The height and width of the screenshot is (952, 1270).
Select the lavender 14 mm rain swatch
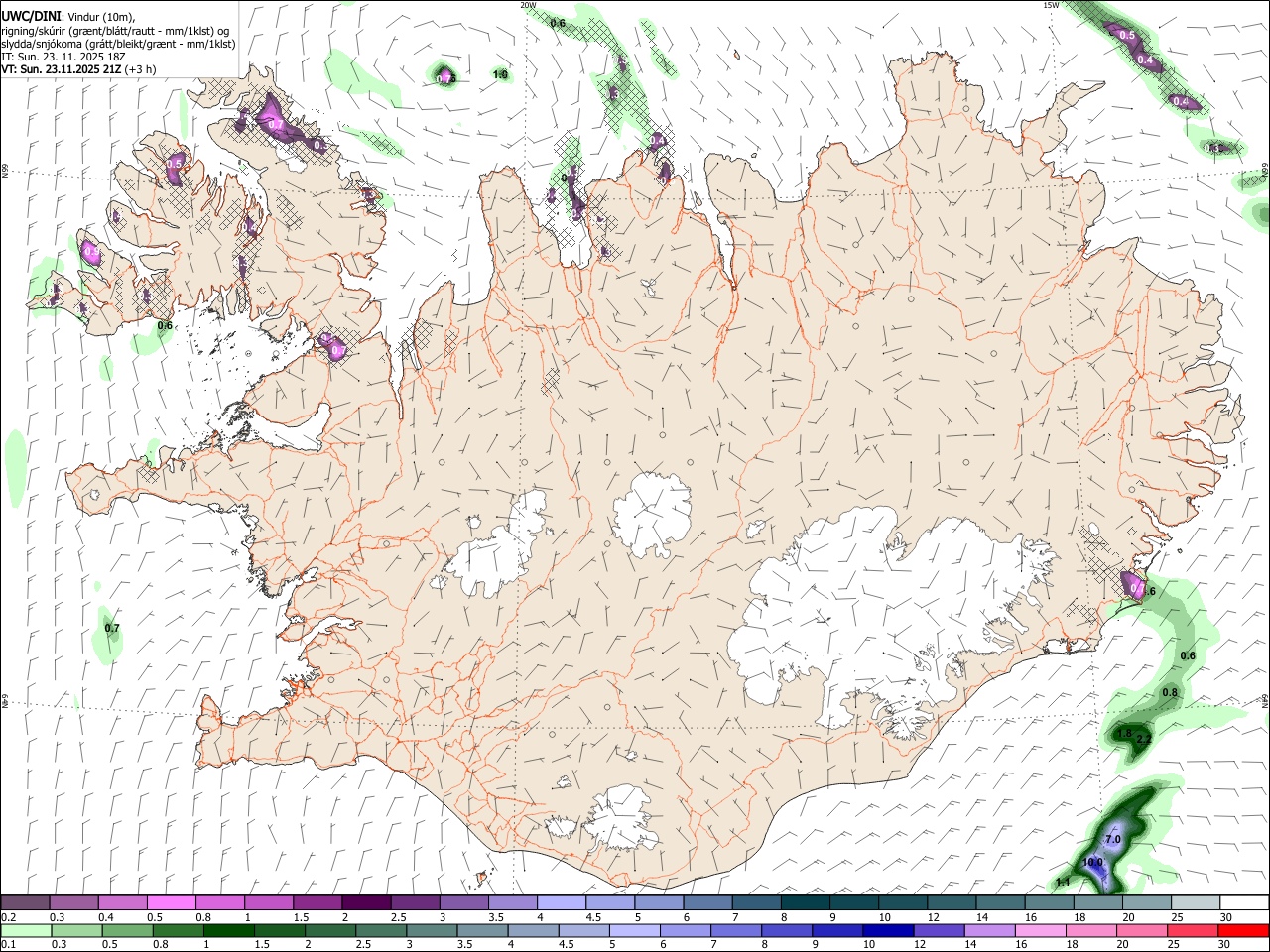coord(989,930)
